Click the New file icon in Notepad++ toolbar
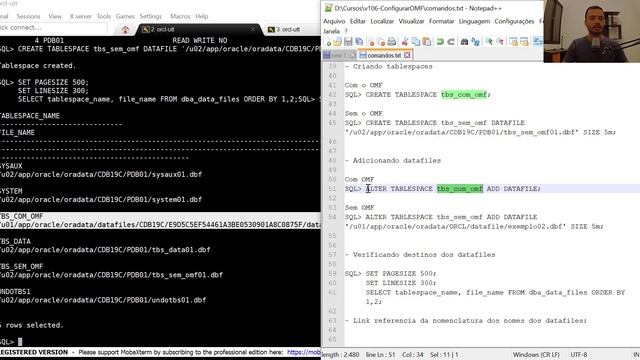The image size is (640, 360). 328,42
